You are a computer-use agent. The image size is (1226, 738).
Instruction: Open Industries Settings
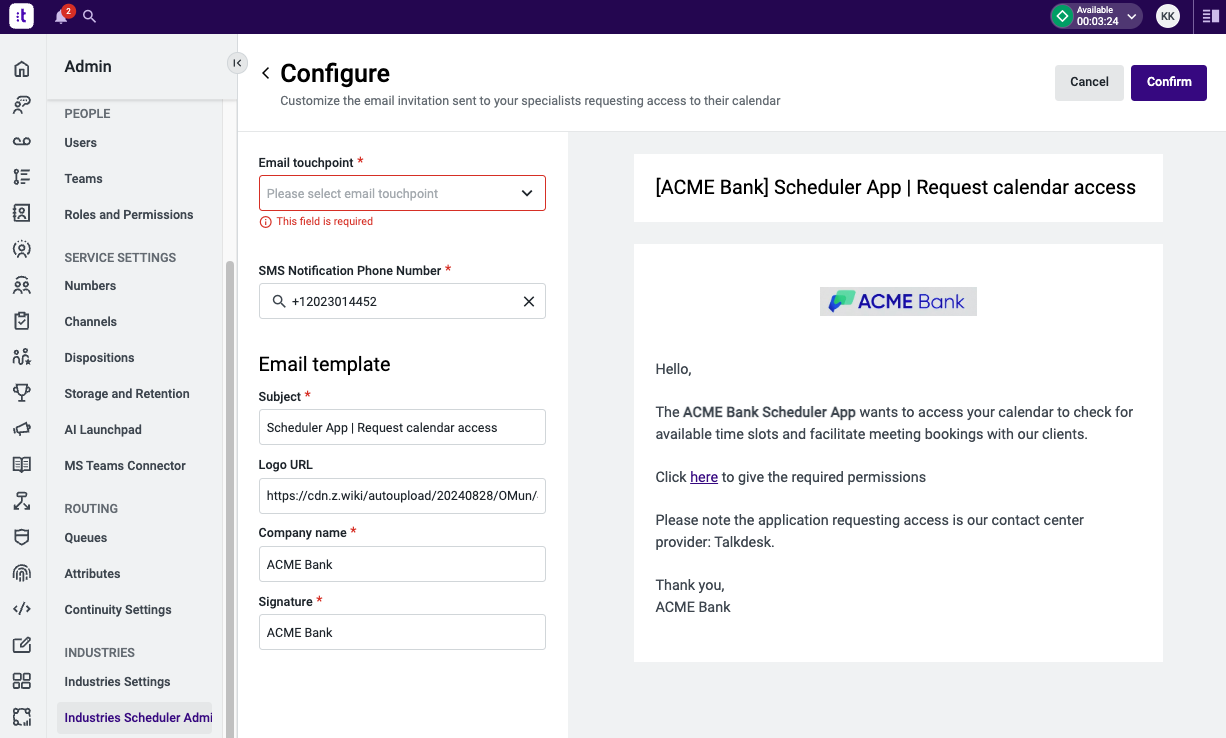pos(117,681)
